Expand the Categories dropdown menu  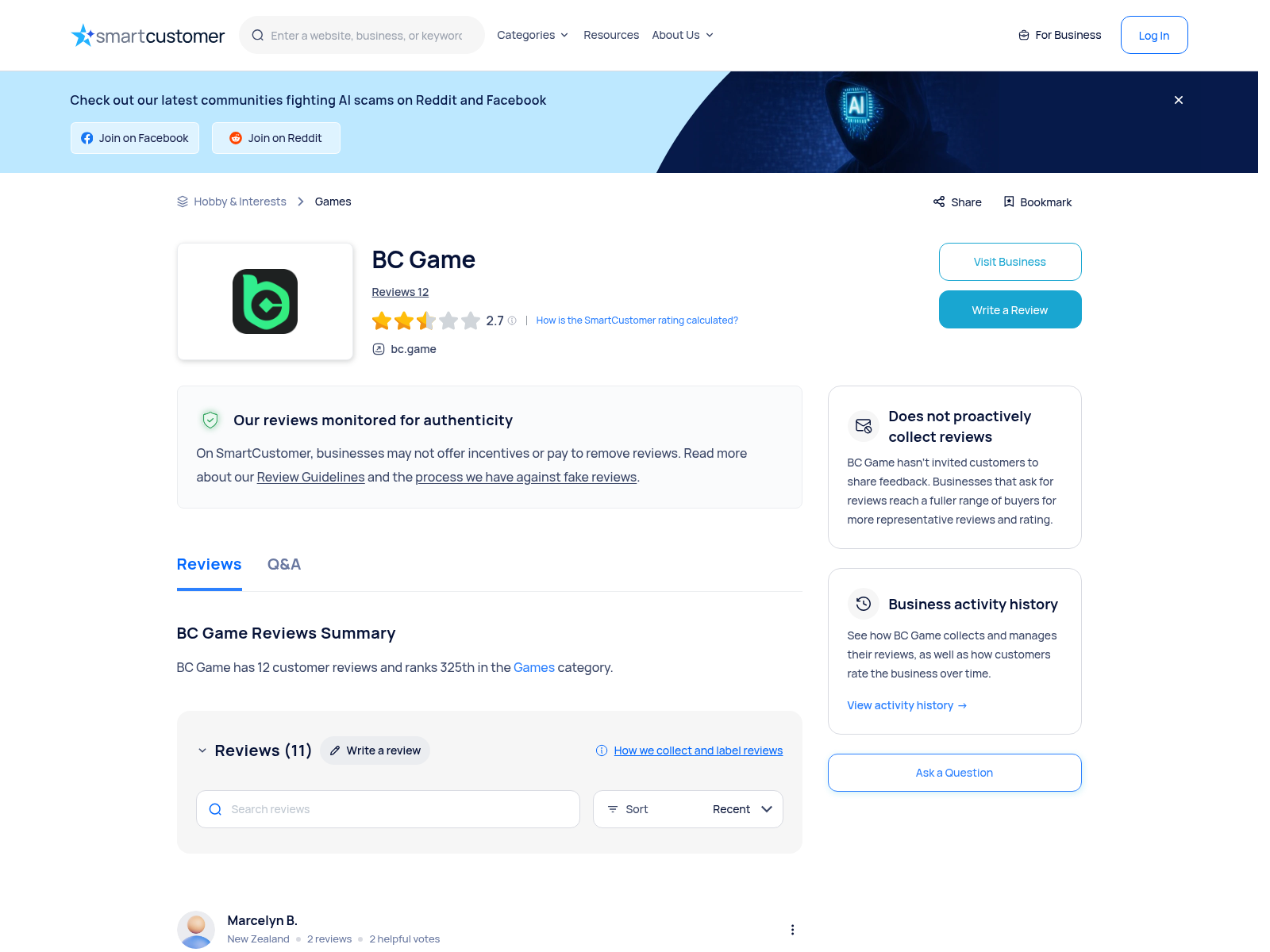pos(533,35)
